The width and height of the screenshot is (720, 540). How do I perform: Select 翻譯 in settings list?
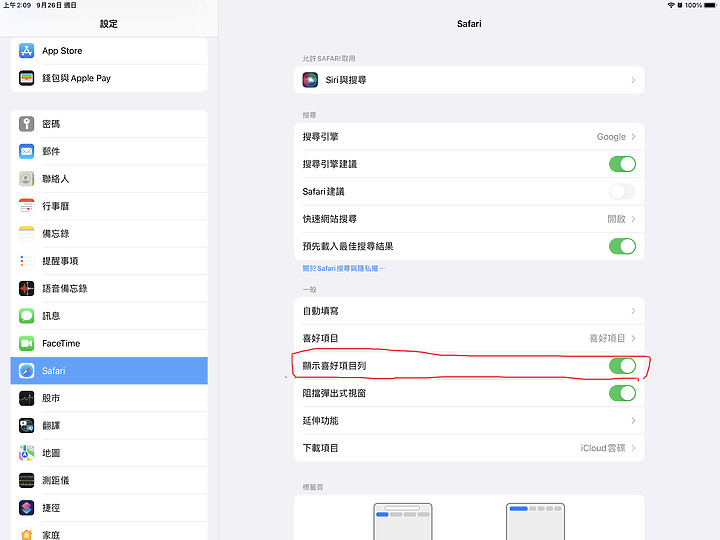(x=109, y=425)
